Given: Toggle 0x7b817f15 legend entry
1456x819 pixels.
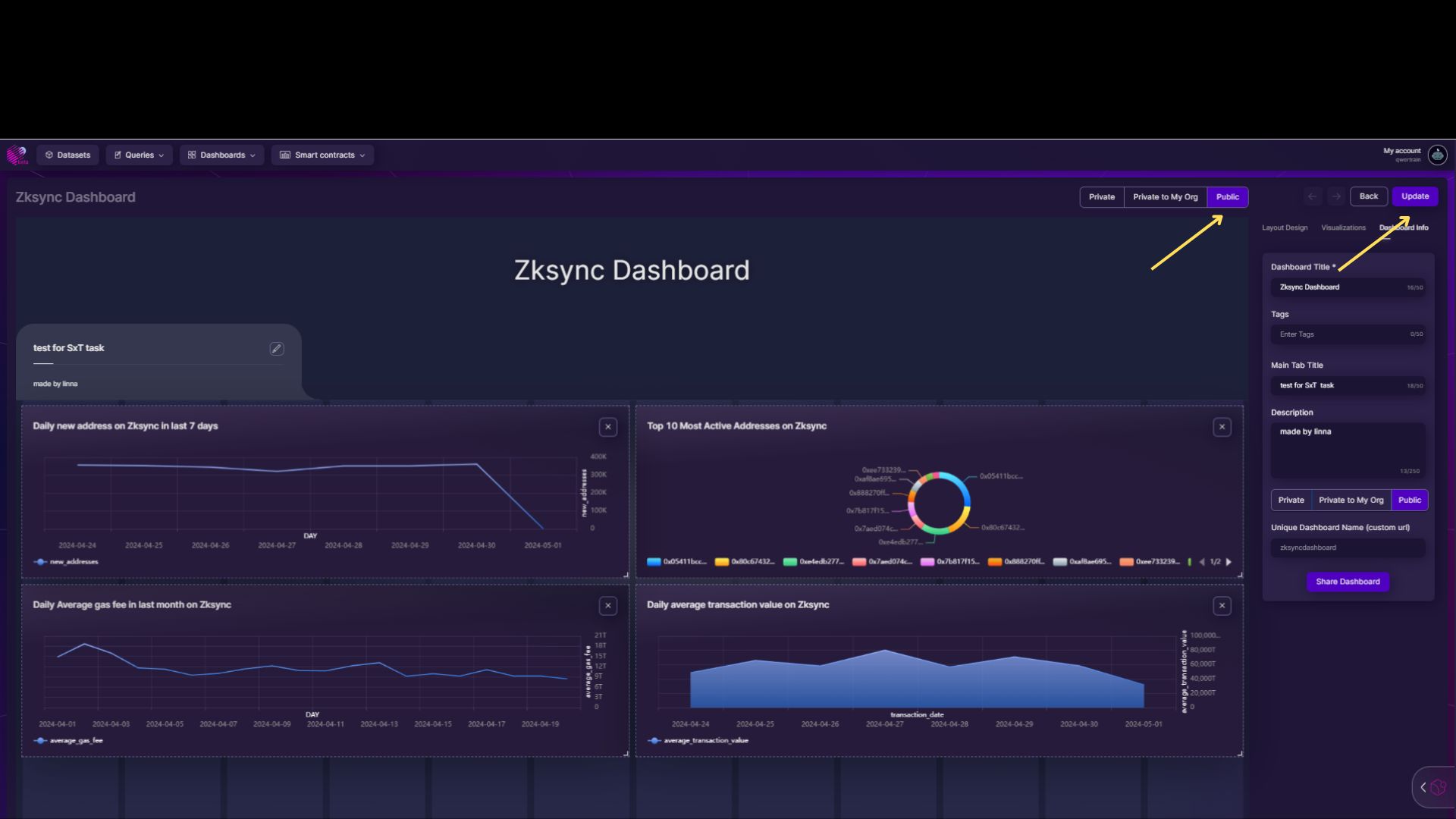Looking at the screenshot, I should 950,562.
